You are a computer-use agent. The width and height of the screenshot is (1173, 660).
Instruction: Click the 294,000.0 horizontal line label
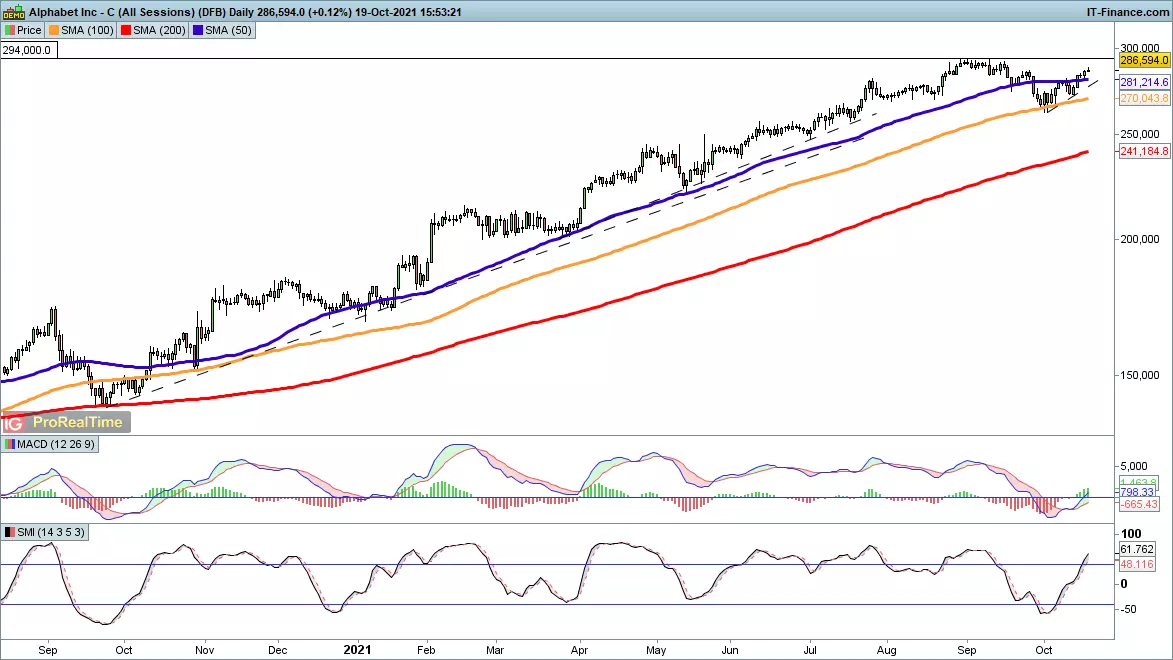(28, 48)
